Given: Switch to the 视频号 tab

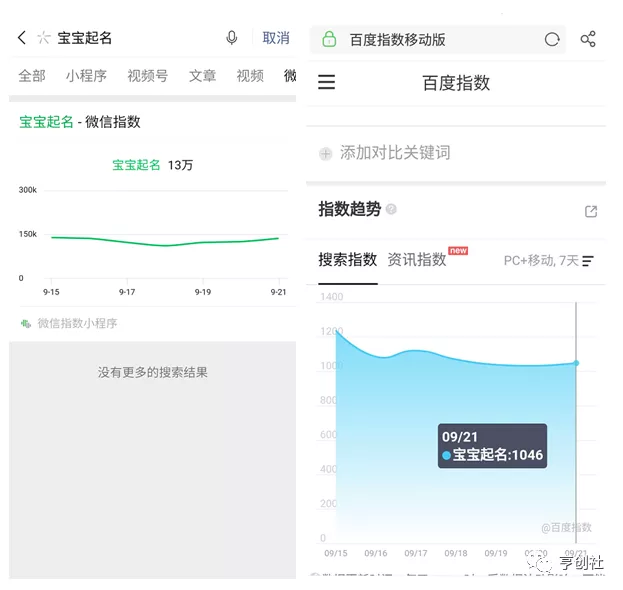Looking at the screenshot, I should 147,75.
